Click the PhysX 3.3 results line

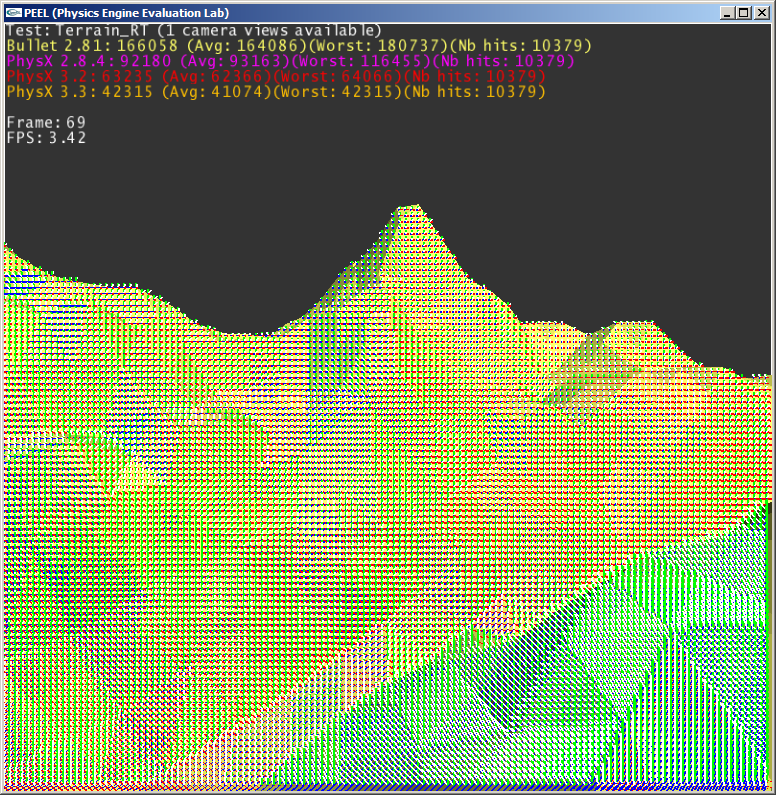pos(276,92)
